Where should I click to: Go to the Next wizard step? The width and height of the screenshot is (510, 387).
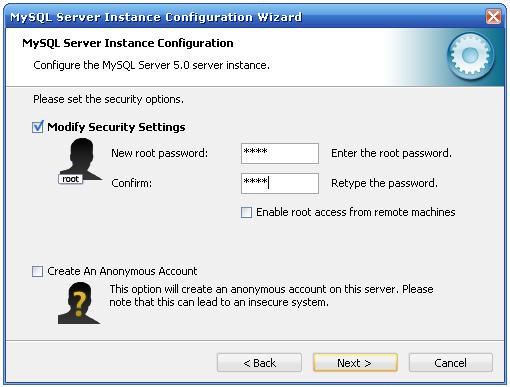pyautogui.click(x=355, y=363)
